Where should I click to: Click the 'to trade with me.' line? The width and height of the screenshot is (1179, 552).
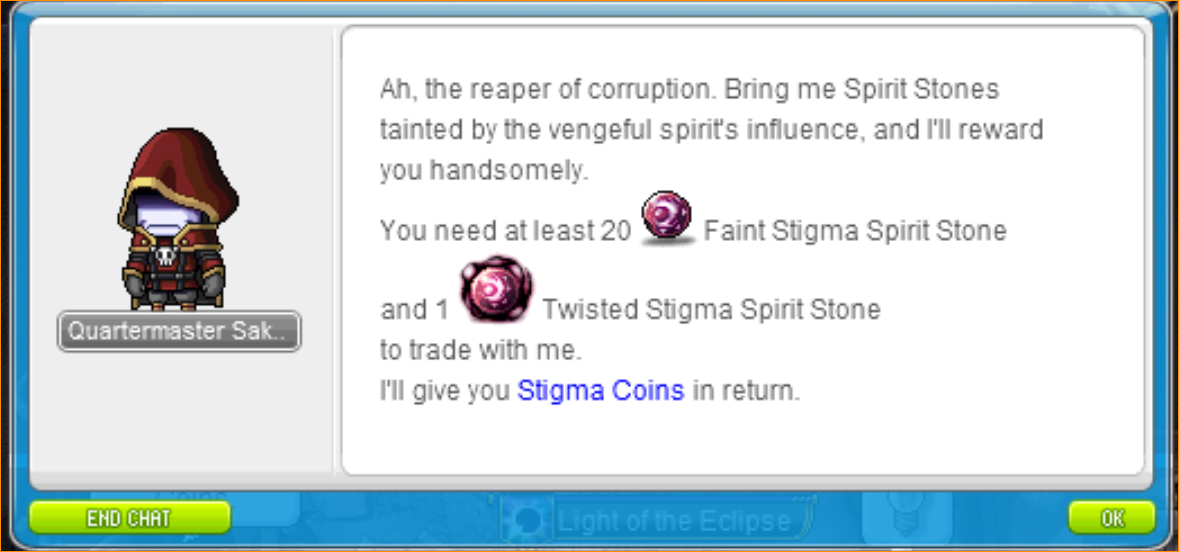click(480, 350)
